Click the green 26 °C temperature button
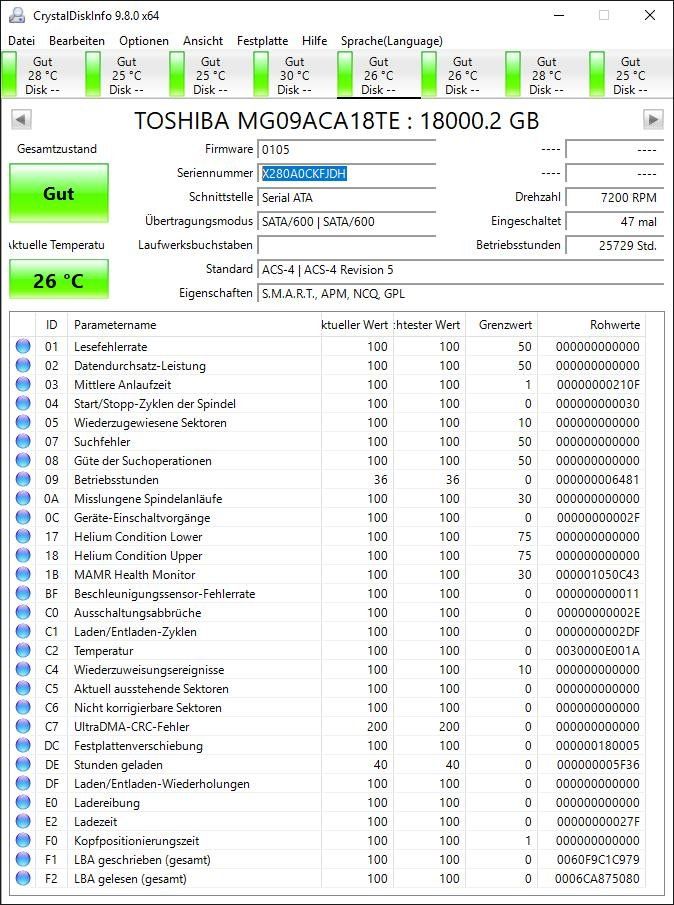This screenshot has width=674, height=905. tap(59, 280)
